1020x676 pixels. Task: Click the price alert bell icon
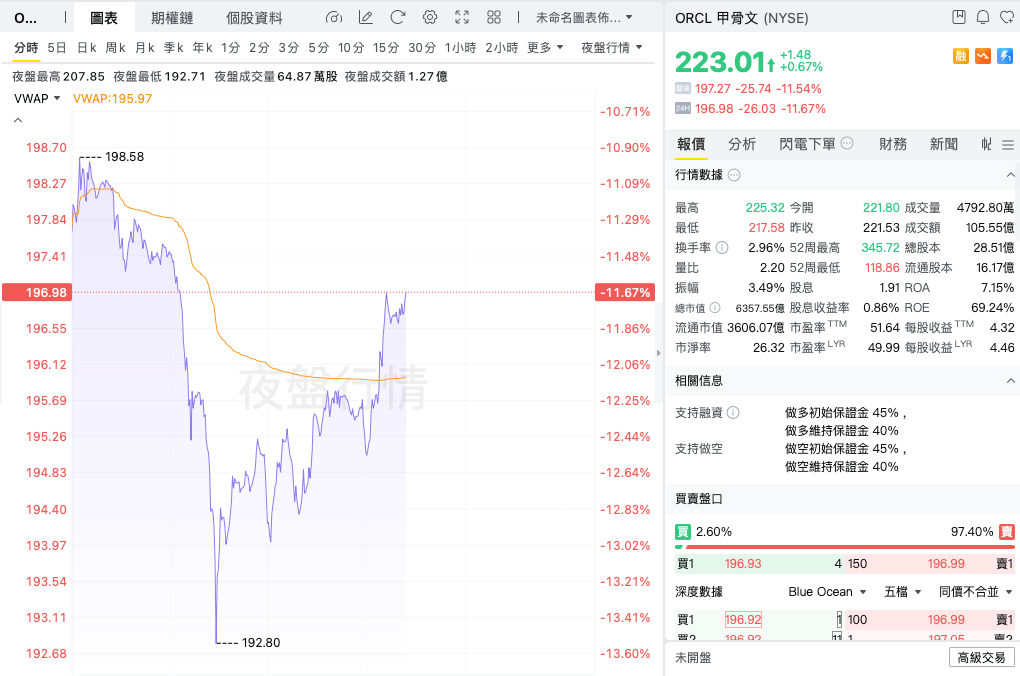(x=982, y=18)
